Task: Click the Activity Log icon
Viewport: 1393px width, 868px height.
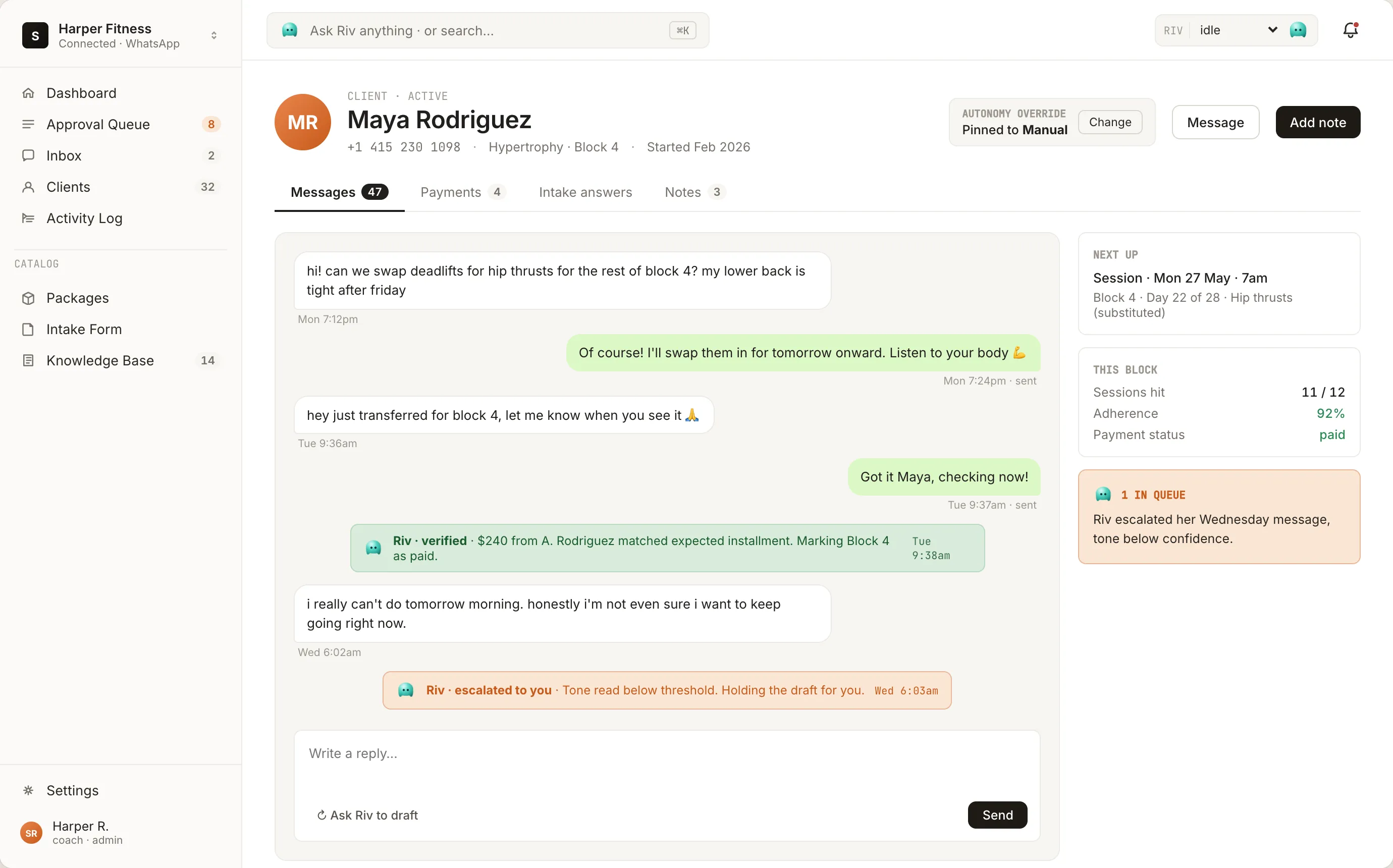Action: click(28, 218)
